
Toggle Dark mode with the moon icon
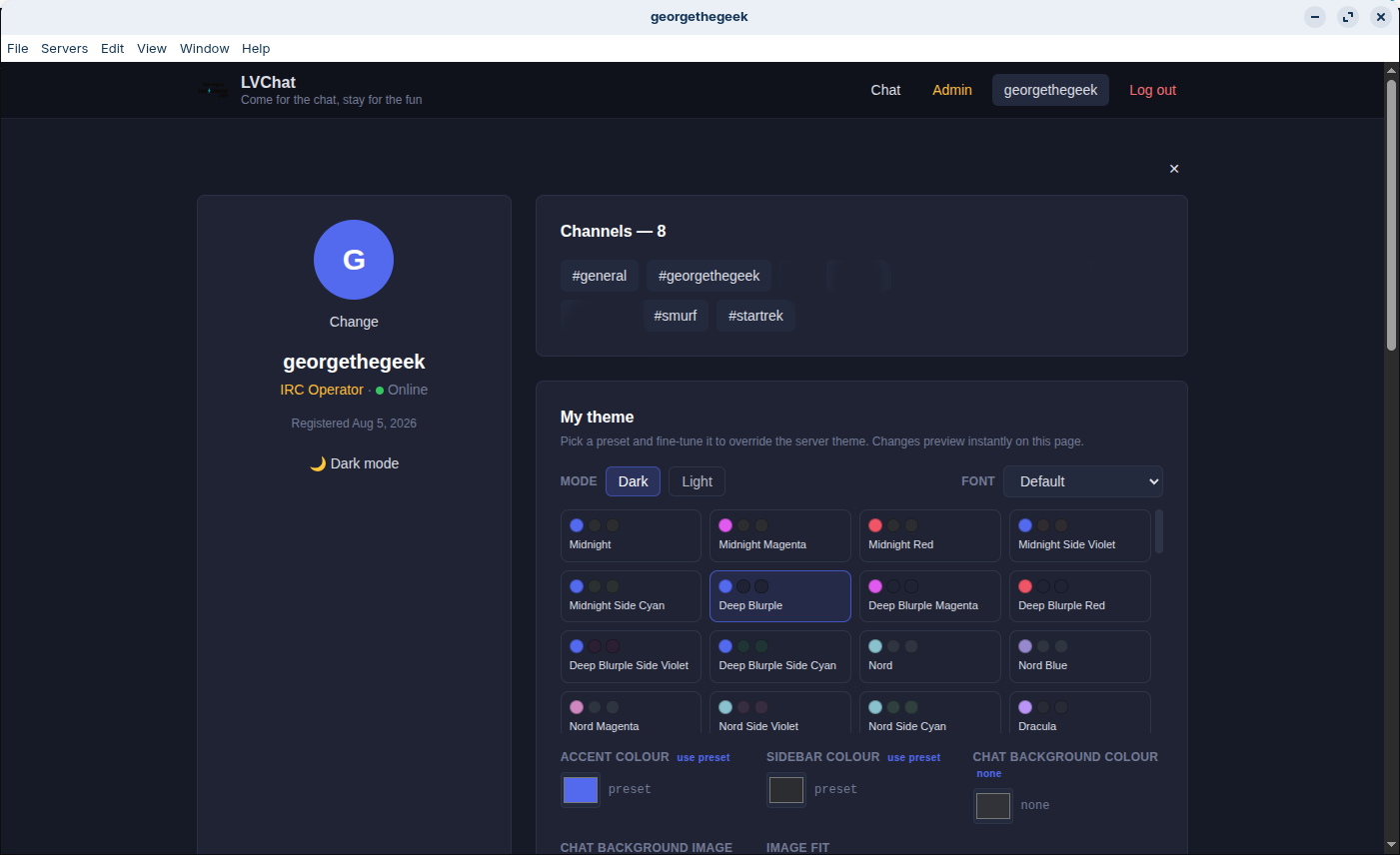[x=354, y=463]
